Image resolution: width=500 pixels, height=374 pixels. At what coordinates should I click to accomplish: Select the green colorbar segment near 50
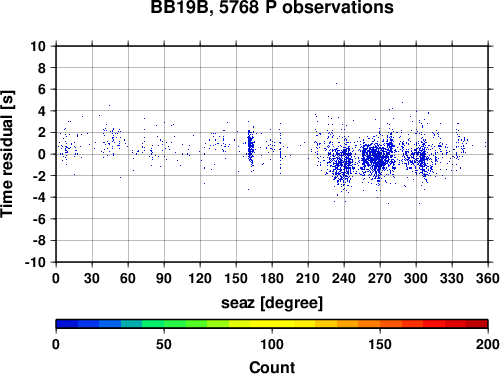tap(175, 324)
